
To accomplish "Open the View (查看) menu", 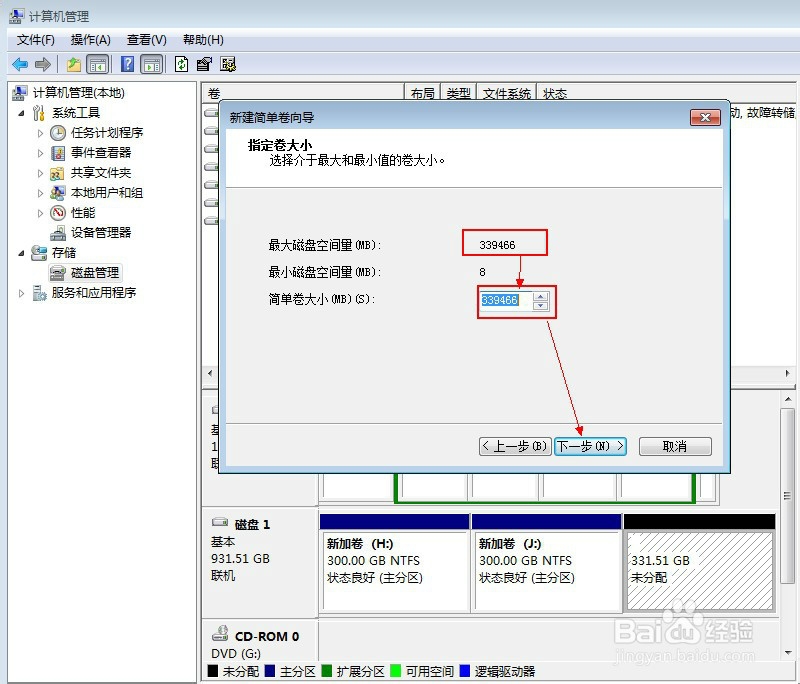I will tap(146, 40).
